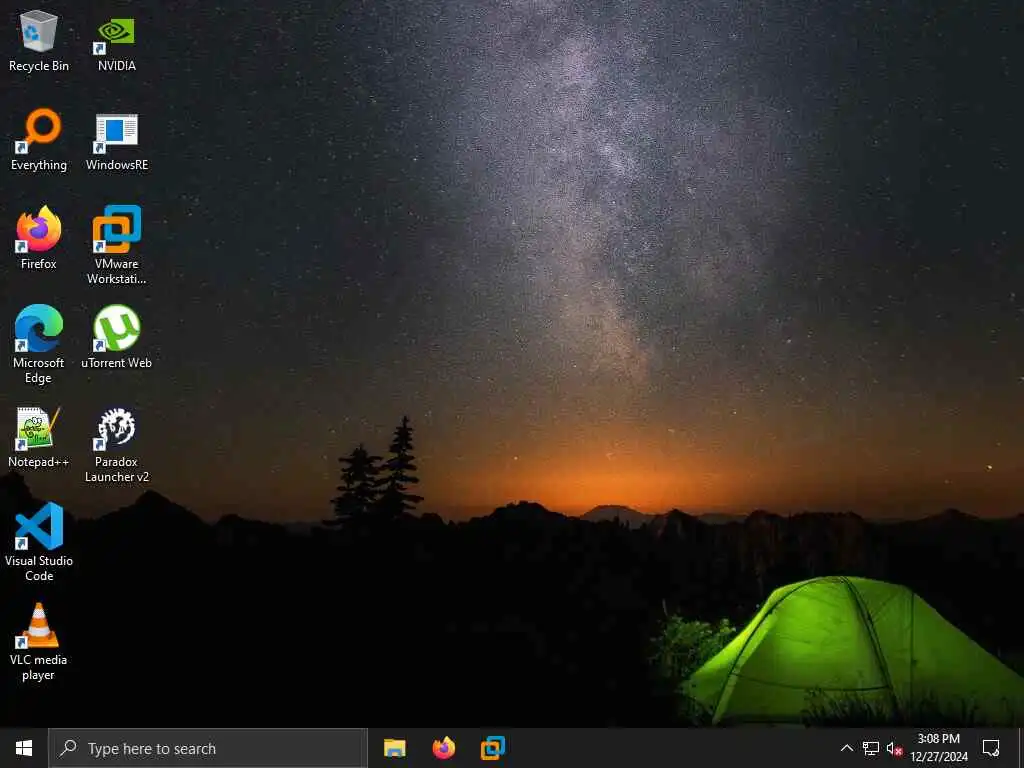The image size is (1024, 768).
Task: Select the NVIDIA desktop shortcut
Action: click(x=116, y=40)
